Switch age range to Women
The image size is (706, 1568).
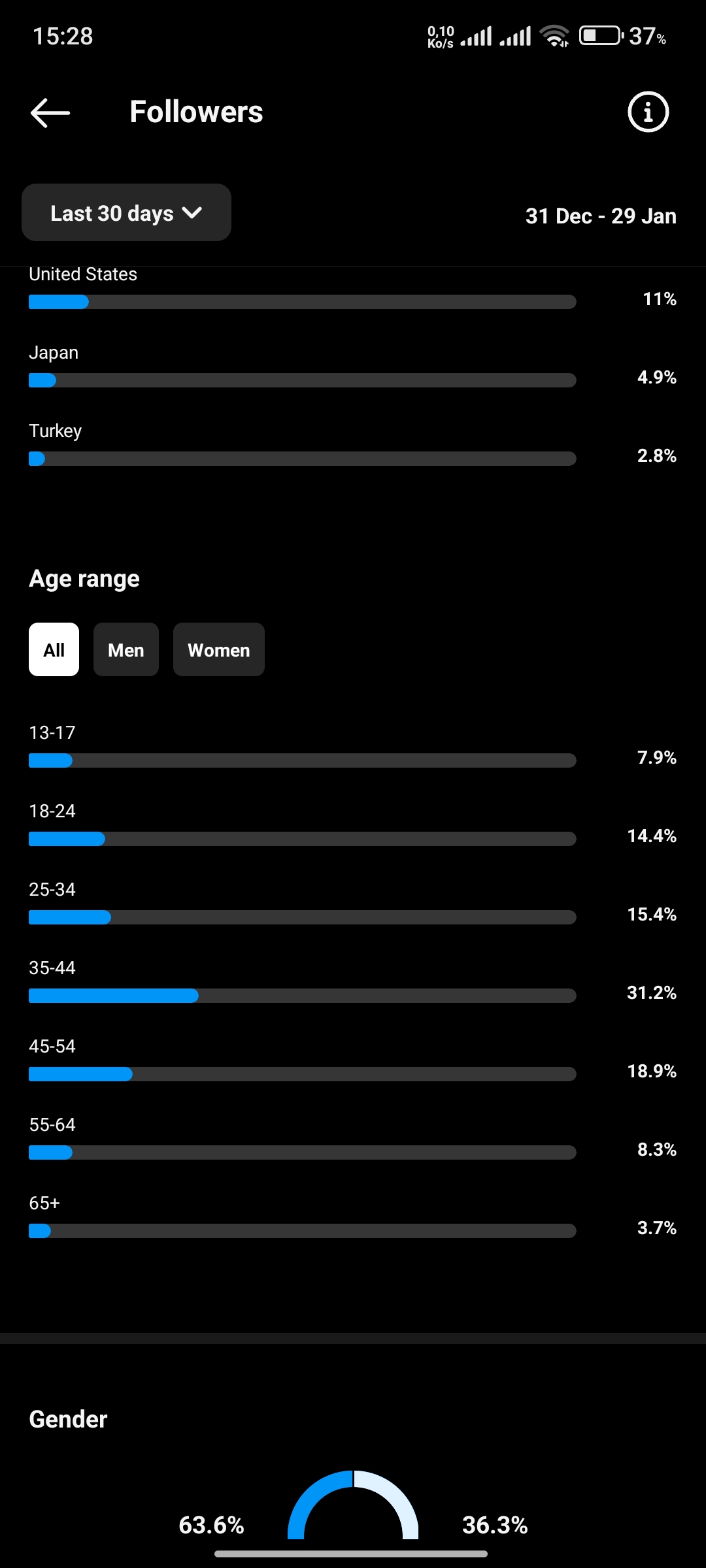click(x=219, y=649)
